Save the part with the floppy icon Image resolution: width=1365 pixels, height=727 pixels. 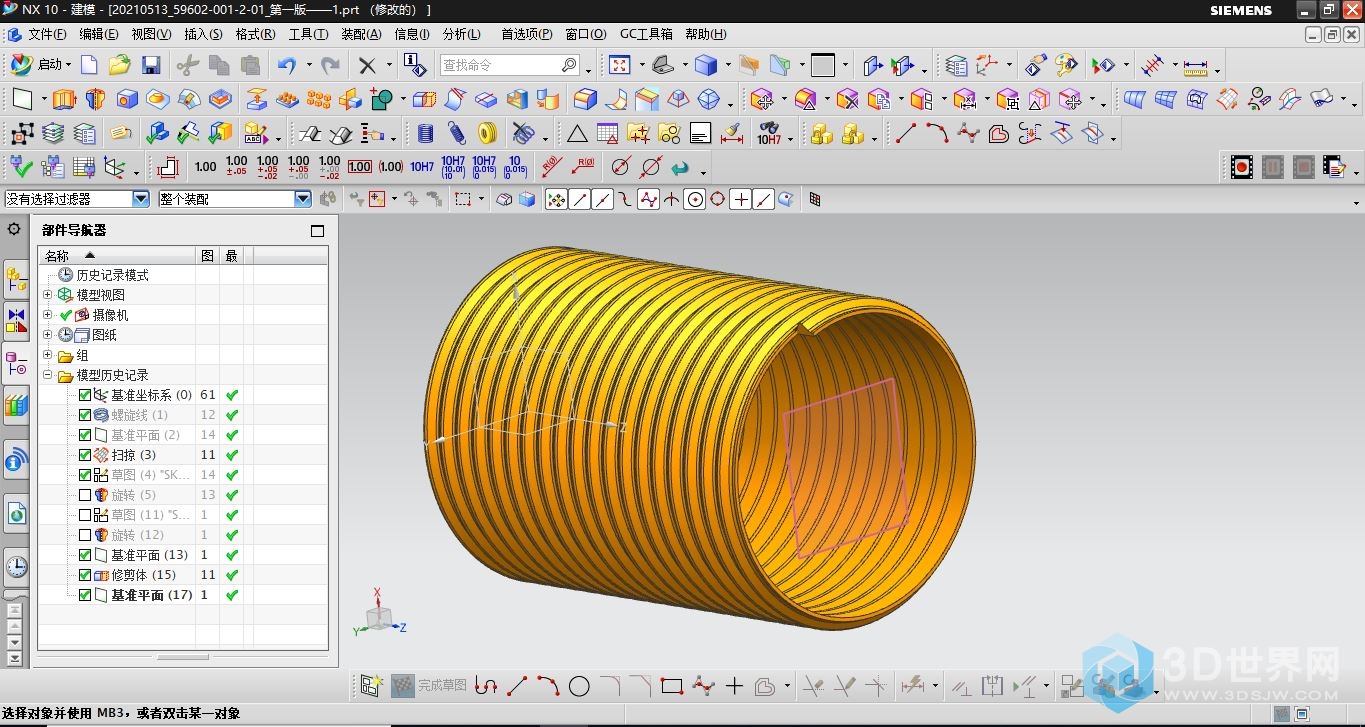click(x=151, y=66)
